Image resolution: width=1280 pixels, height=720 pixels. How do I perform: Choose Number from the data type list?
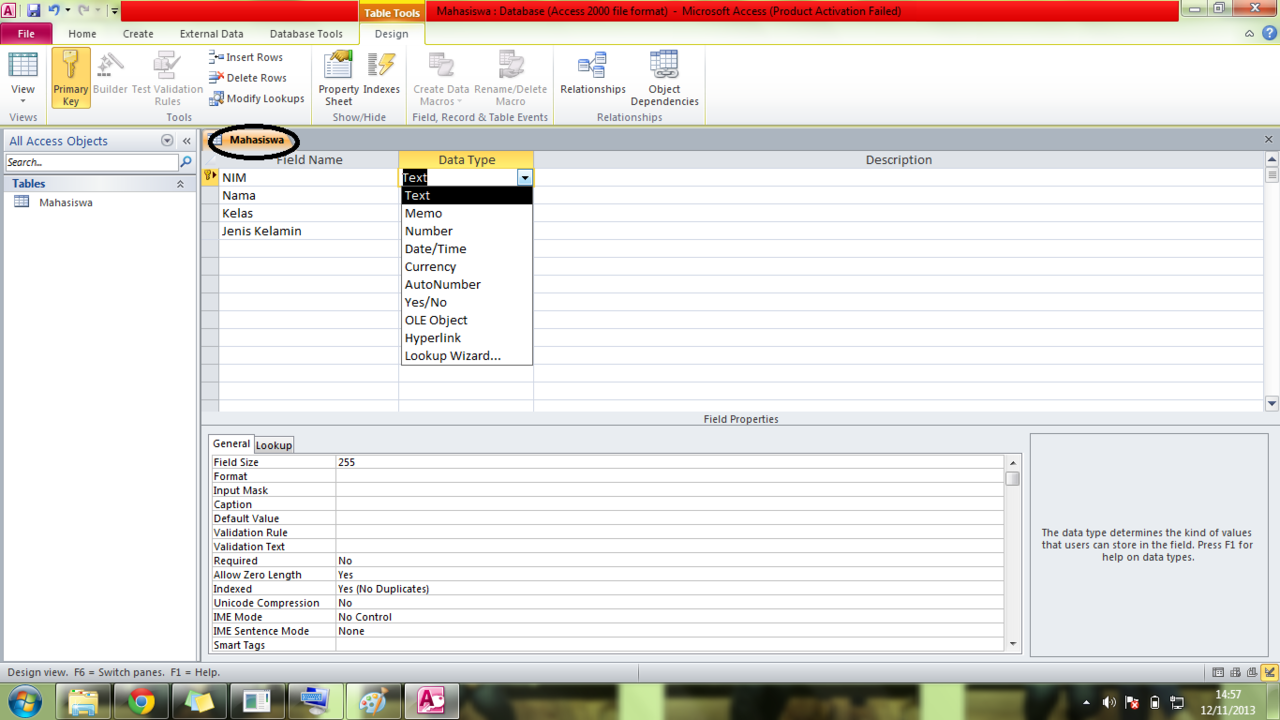click(x=466, y=231)
